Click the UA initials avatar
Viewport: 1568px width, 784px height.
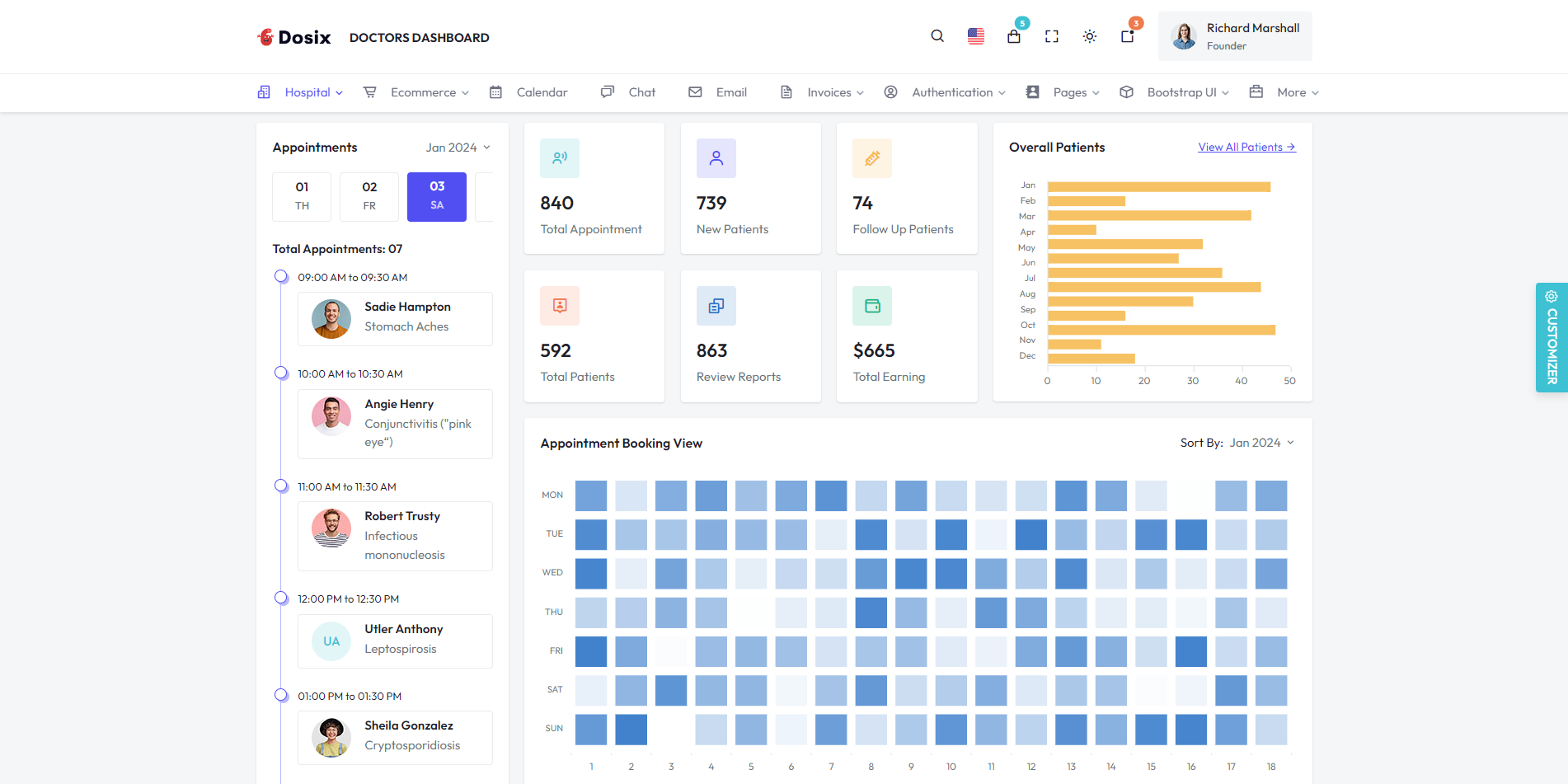click(331, 641)
